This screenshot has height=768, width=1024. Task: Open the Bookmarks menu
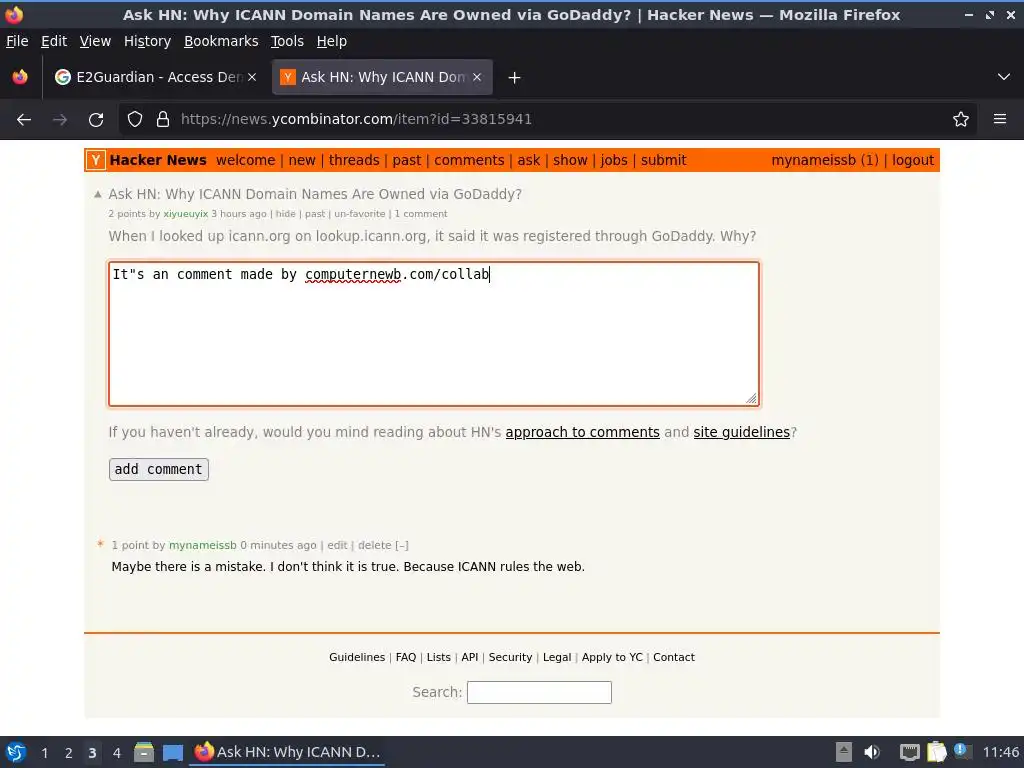(221, 41)
